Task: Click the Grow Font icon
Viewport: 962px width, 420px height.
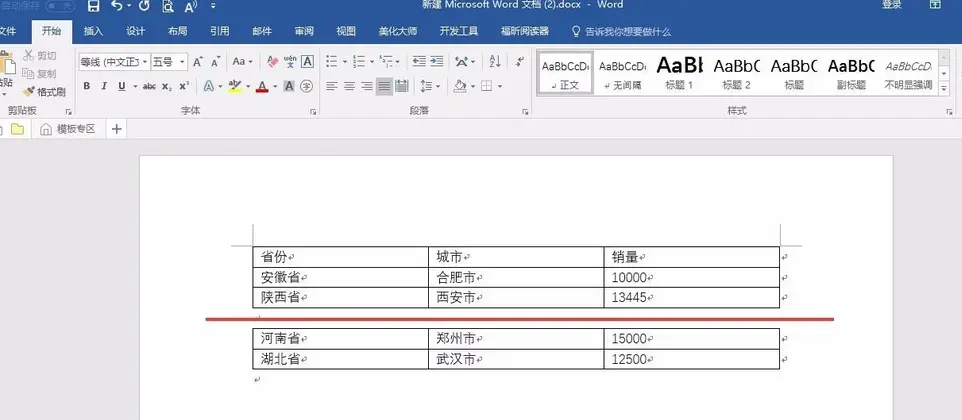Action: [x=198, y=62]
